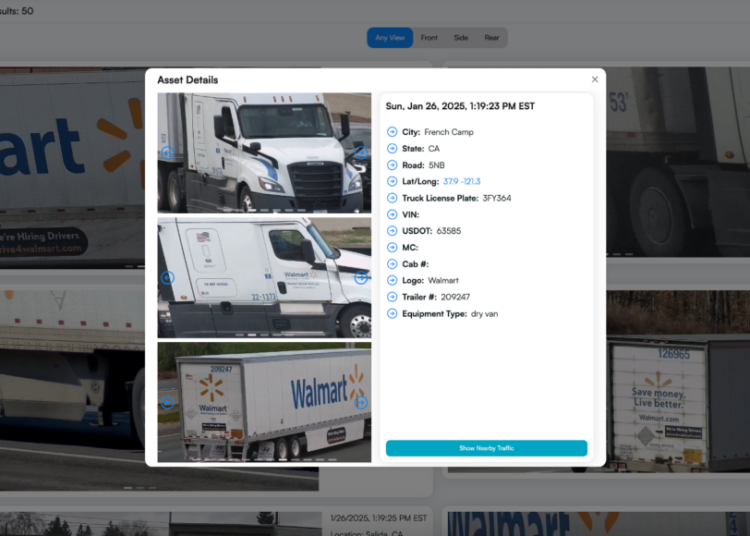The width and height of the screenshot is (750, 536).
Task: Click the arrow icon beside MC
Action: (392, 247)
